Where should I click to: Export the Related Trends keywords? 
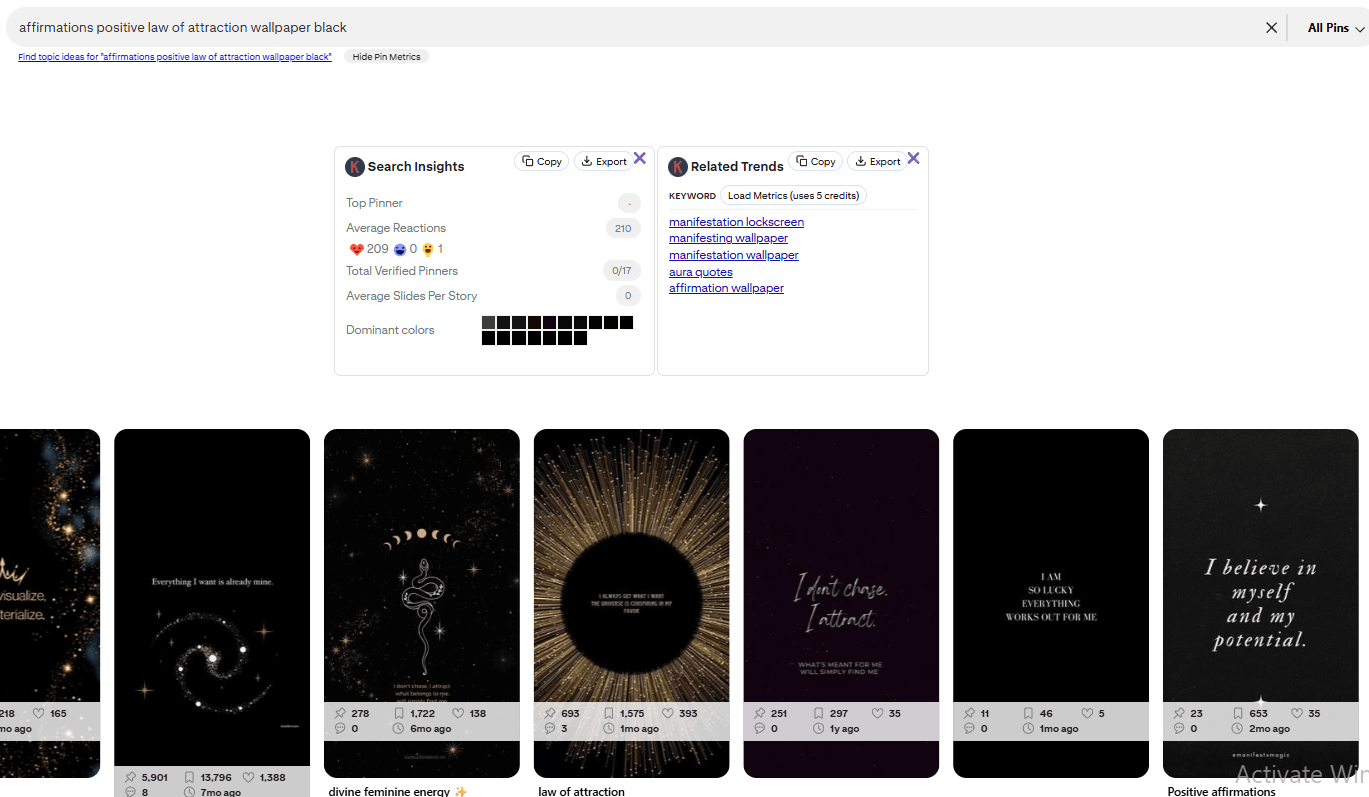(877, 162)
